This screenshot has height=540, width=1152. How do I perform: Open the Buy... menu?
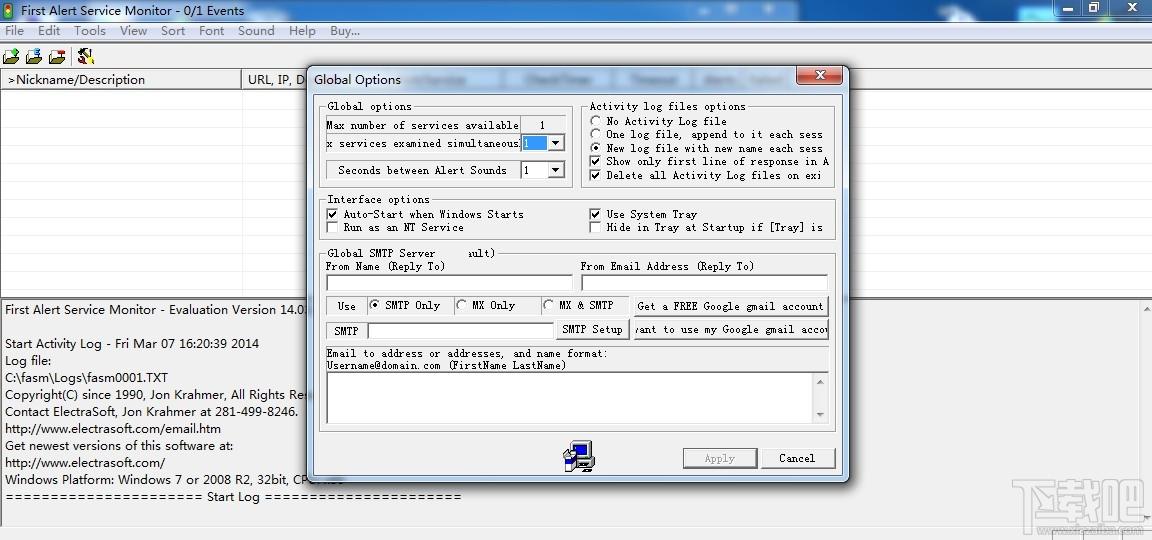[345, 31]
